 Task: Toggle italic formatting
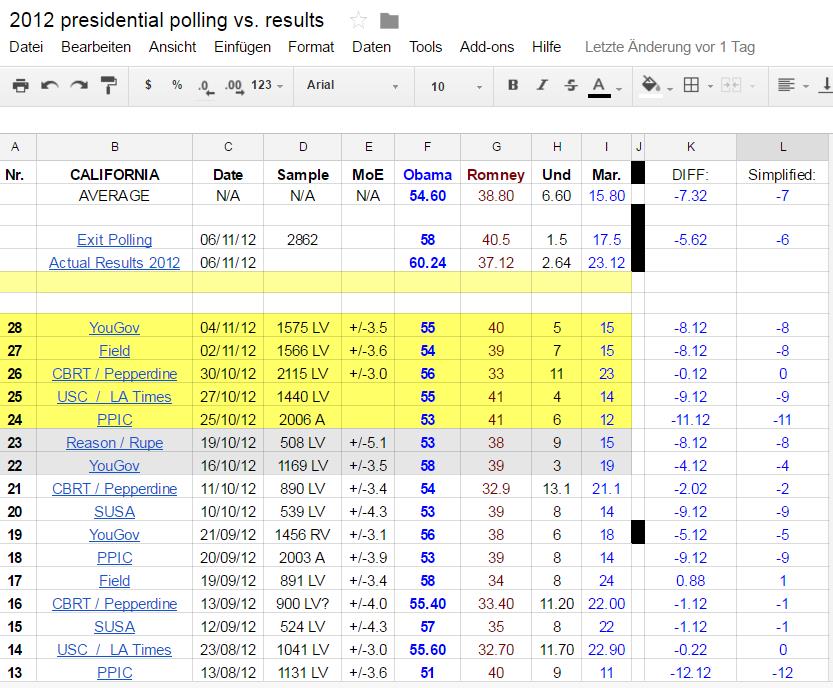[x=542, y=85]
